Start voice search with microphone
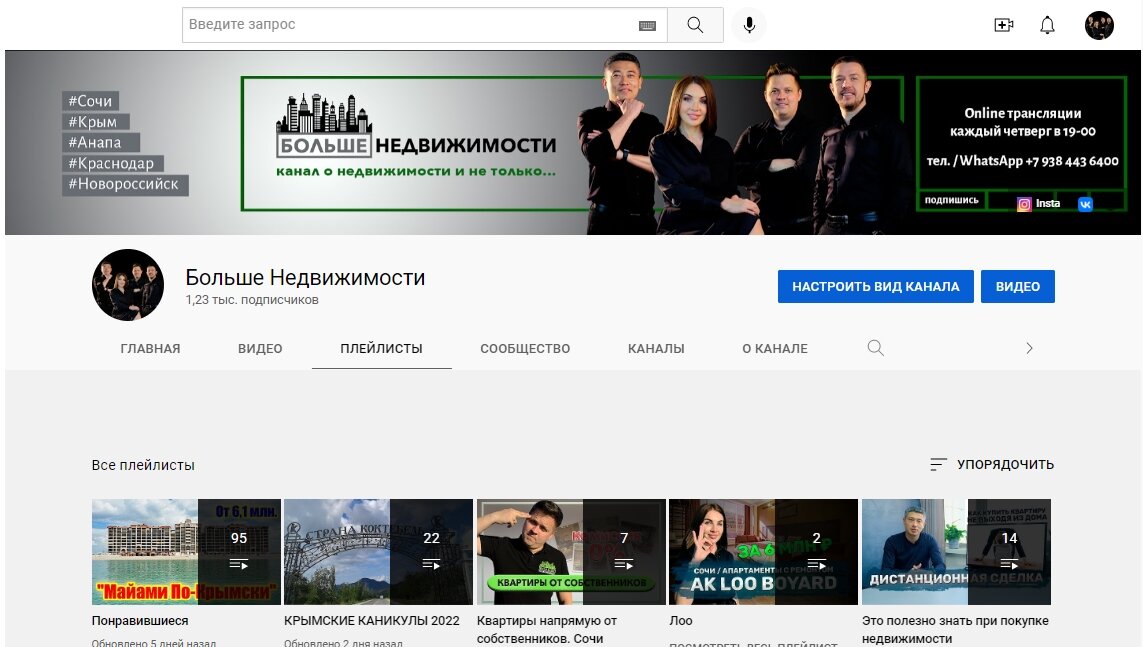 pos(749,26)
